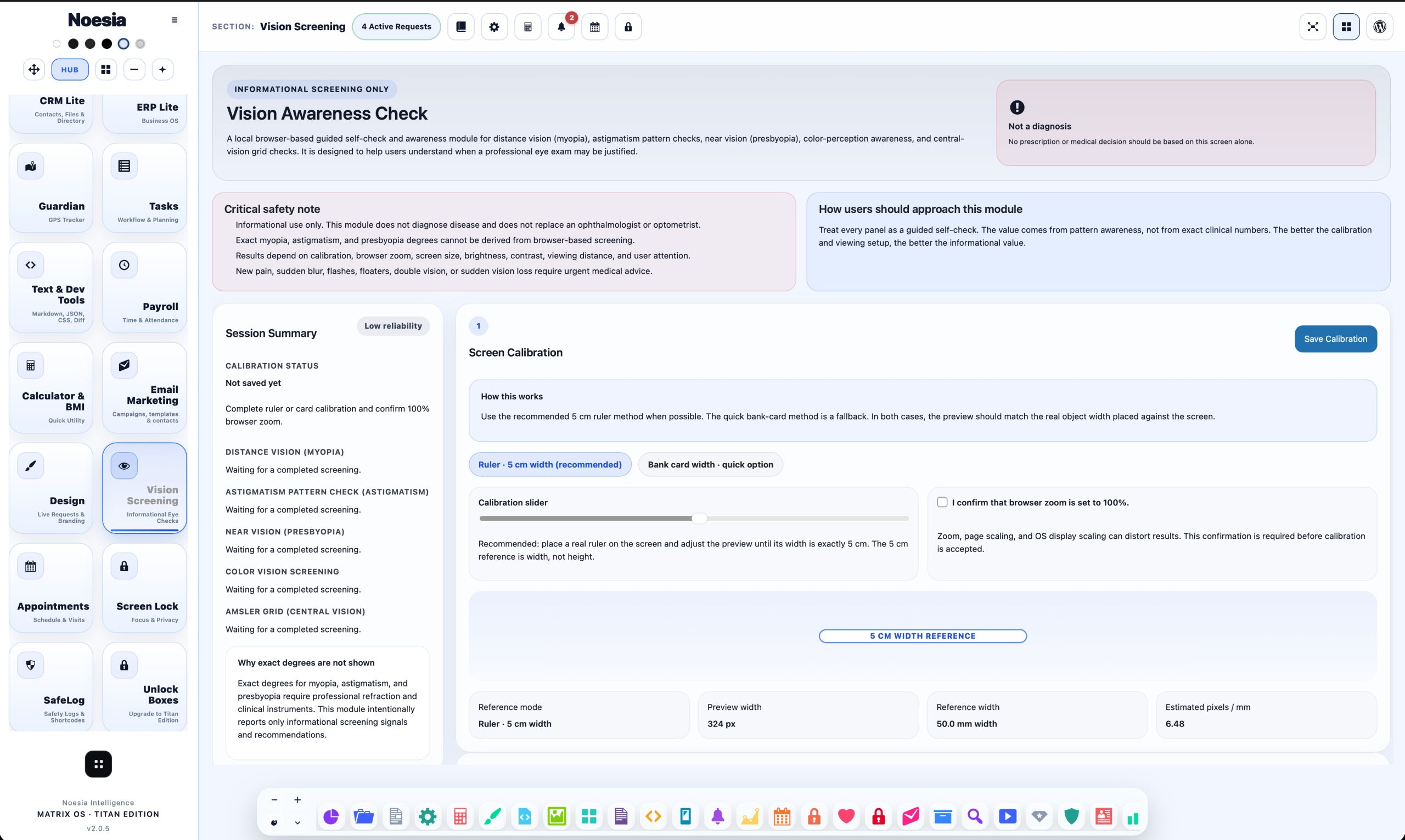Open the blue folder dock icon
The width and height of the screenshot is (1405, 840).
[x=363, y=816]
